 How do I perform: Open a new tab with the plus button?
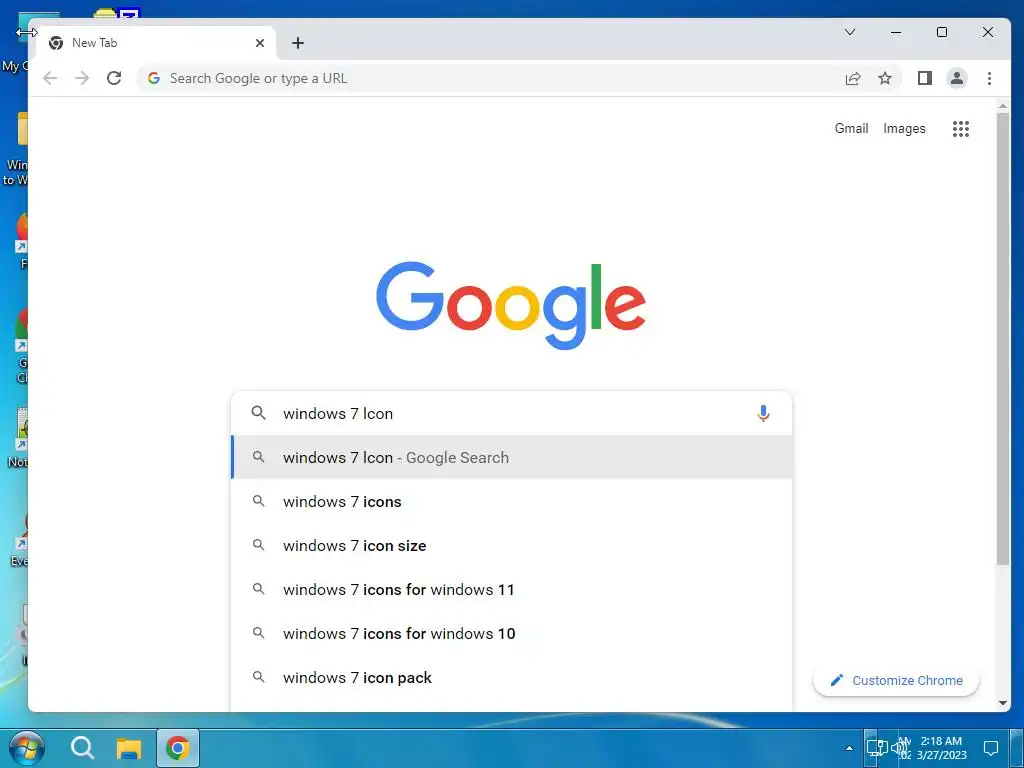pyautogui.click(x=298, y=43)
